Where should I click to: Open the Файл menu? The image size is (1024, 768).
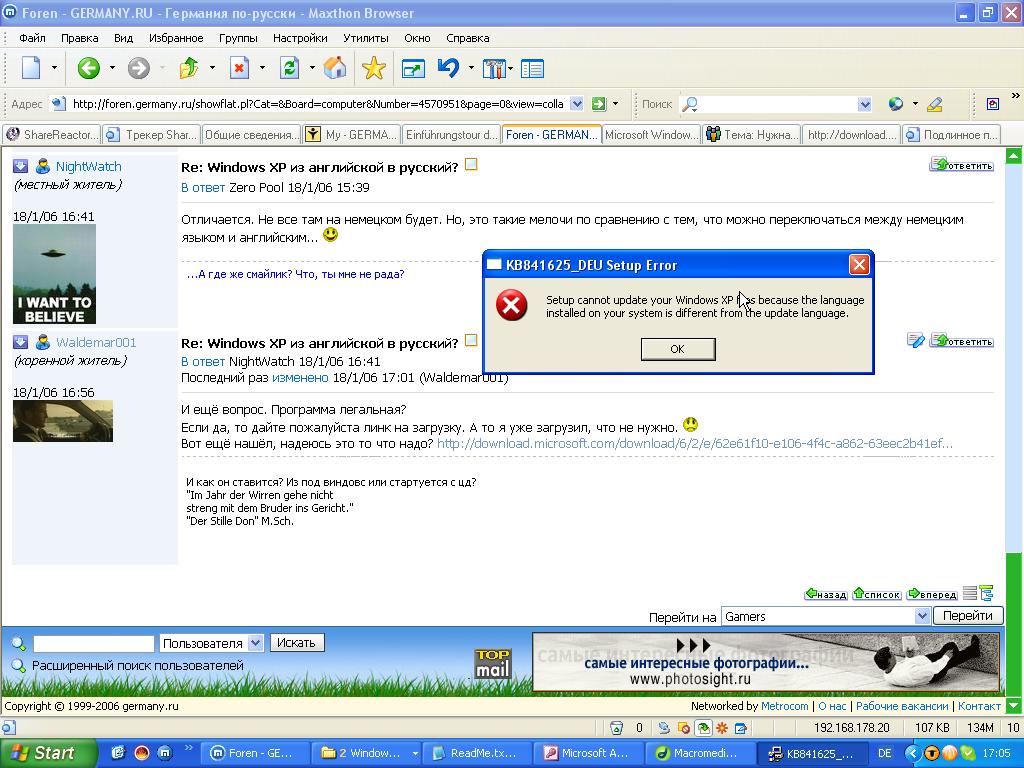(x=32, y=38)
